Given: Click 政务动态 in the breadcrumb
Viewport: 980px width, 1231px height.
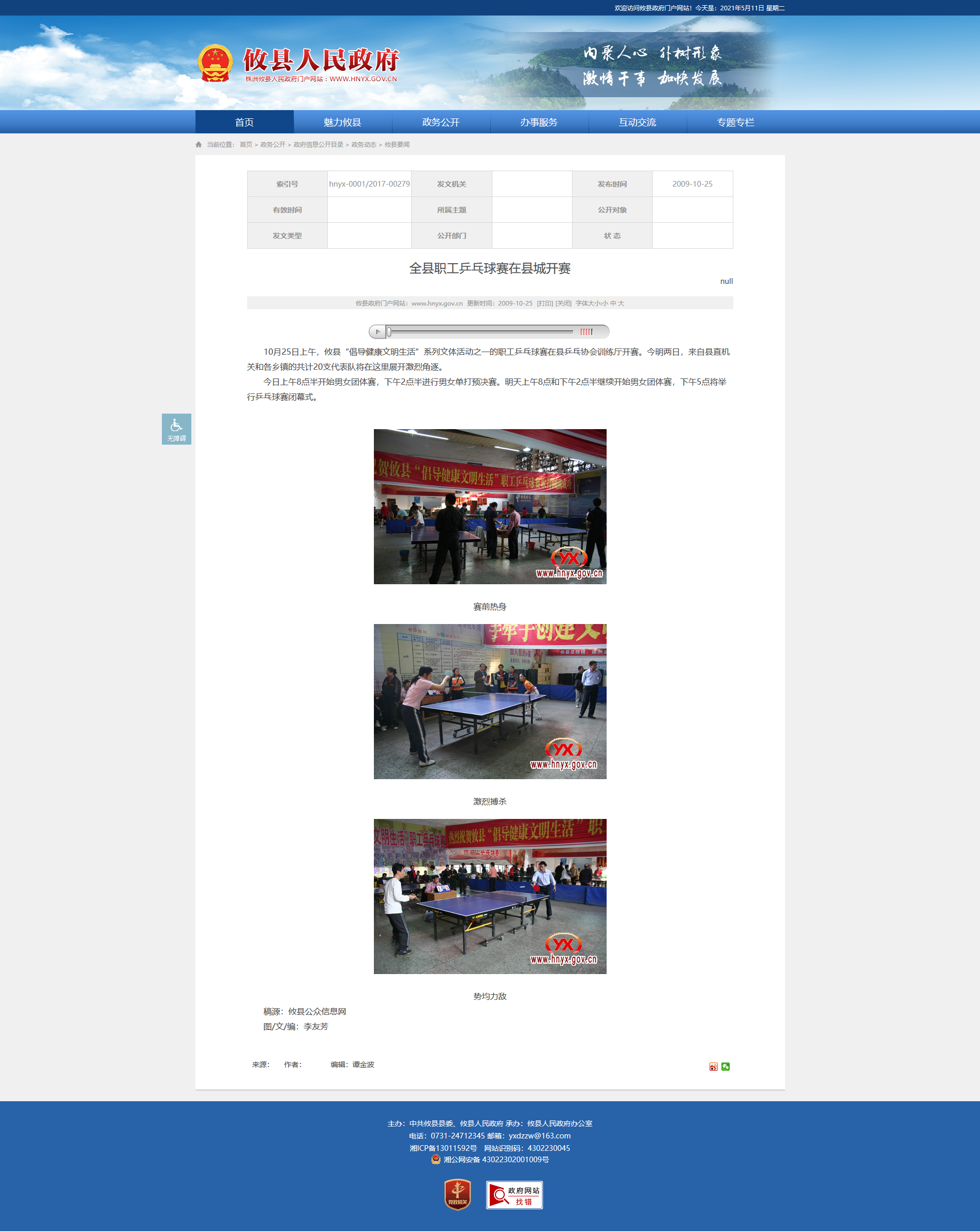Looking at the screenshot, I should coord(363,145).
